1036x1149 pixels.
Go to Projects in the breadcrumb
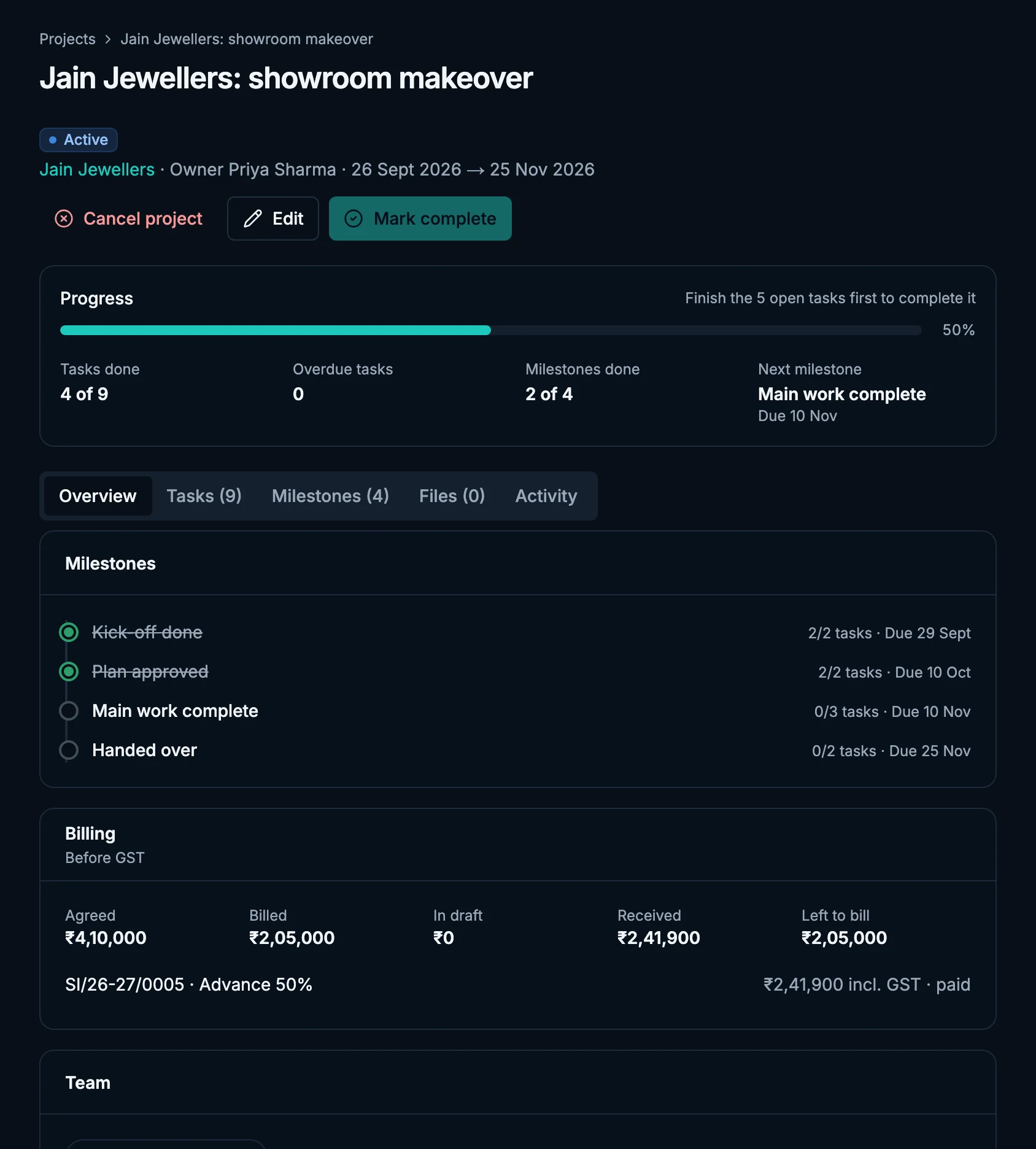(68, 39)
